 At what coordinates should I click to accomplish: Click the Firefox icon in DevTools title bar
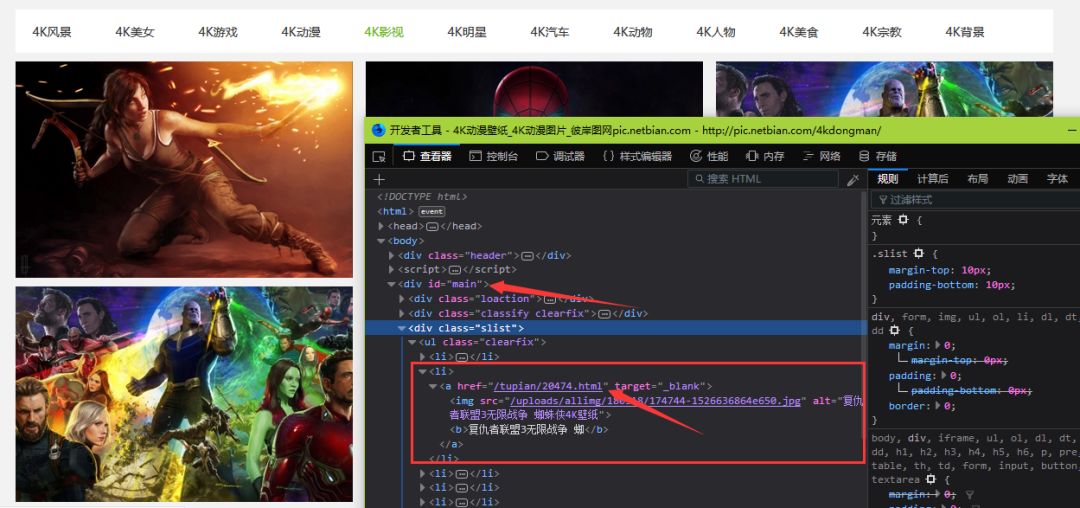click(378, 130)
